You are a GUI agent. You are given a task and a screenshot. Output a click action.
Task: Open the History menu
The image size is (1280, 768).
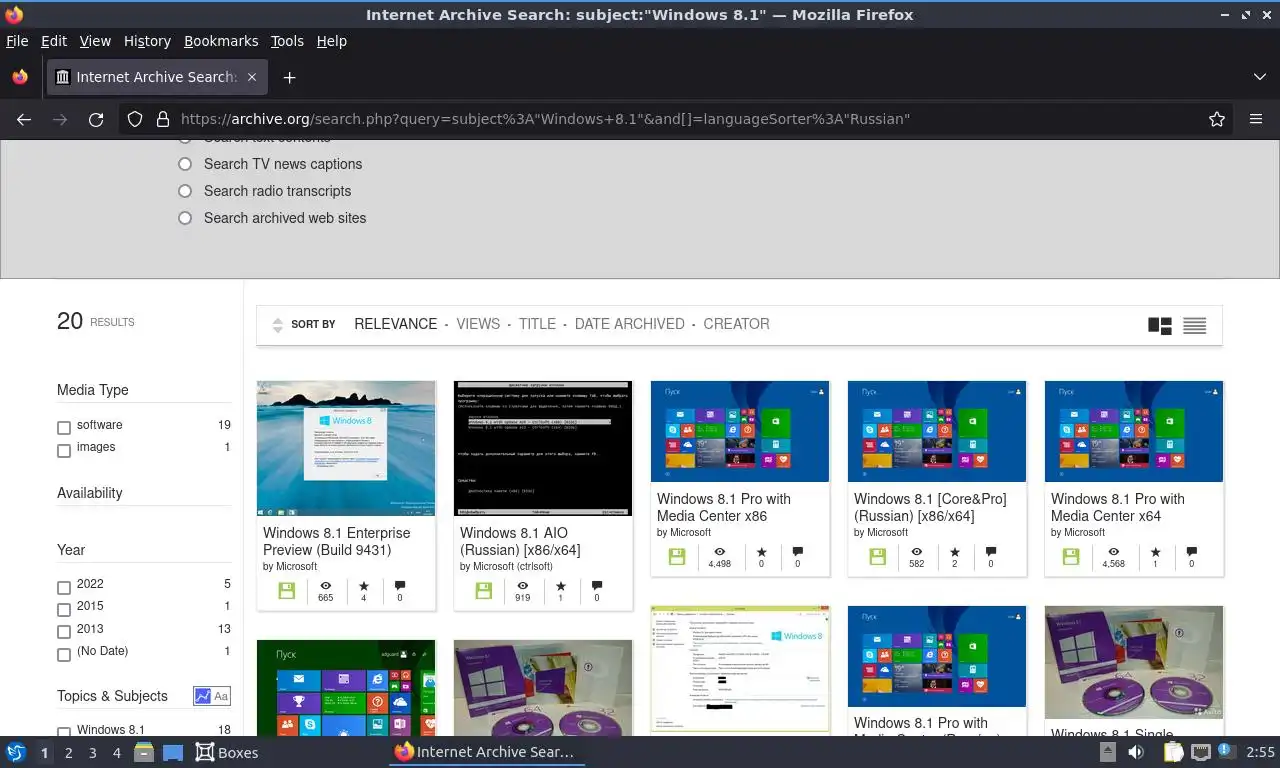(x=147, y=41)
